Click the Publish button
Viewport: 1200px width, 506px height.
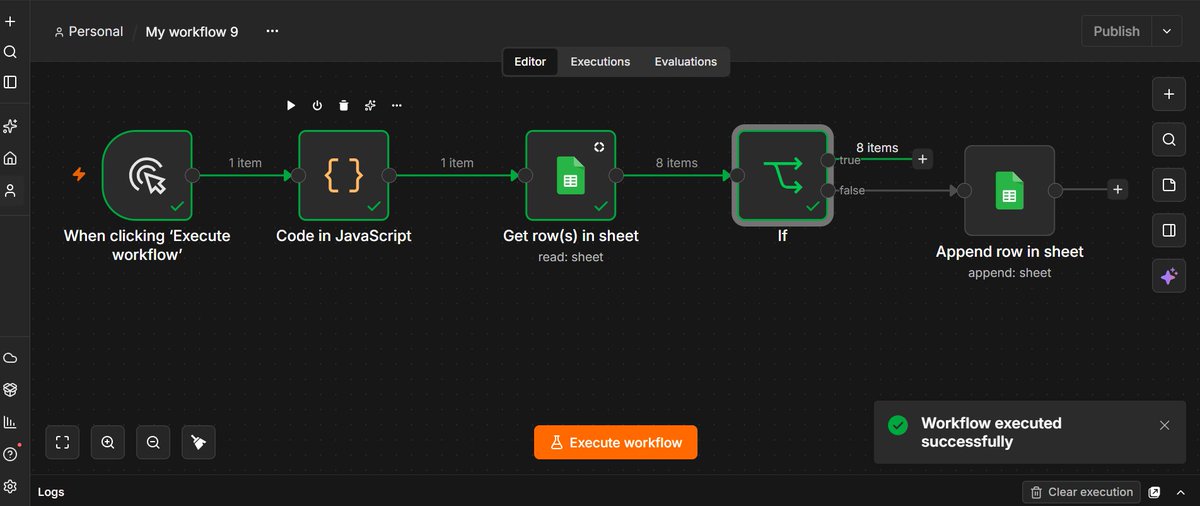click(1116, 31)
